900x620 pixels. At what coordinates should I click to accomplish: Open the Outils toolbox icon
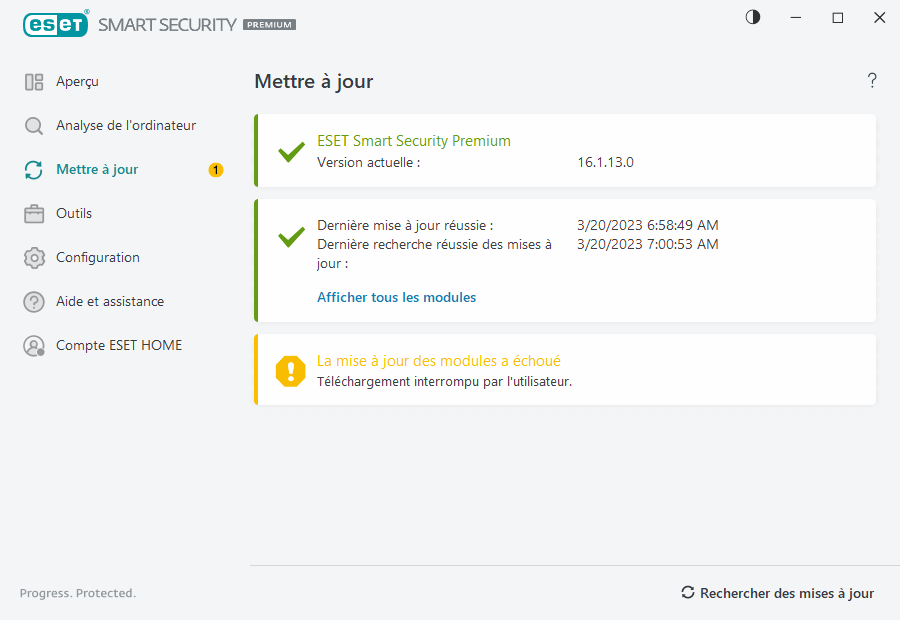tap(33, 213)
